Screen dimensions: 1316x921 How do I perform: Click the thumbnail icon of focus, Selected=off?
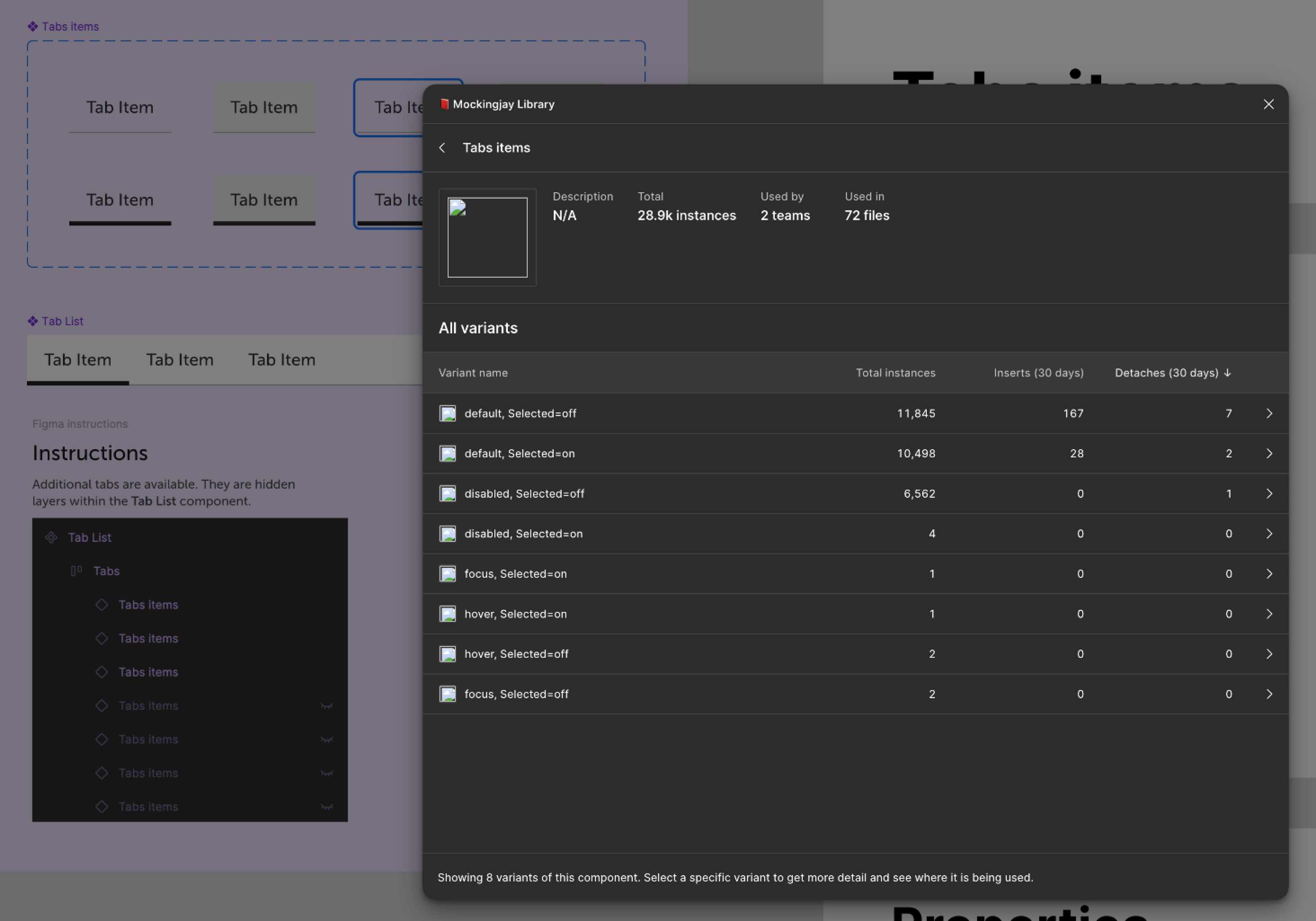(448, 694)
